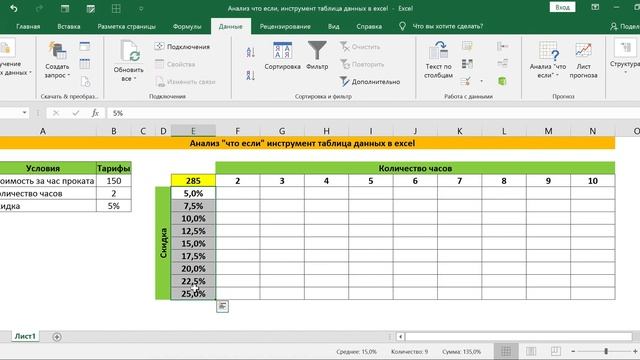Open the Name Box dropdown arrow

(24, 113)
